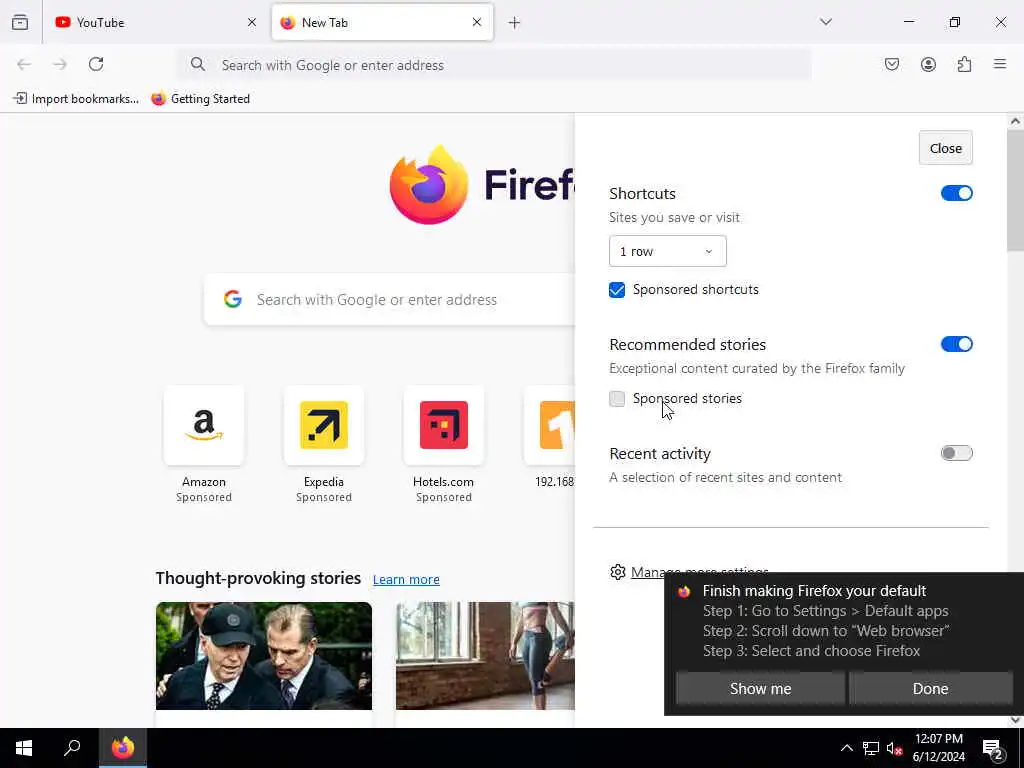Switch to the YouTube tab
Screen dimensions: 1024x768
155,22
